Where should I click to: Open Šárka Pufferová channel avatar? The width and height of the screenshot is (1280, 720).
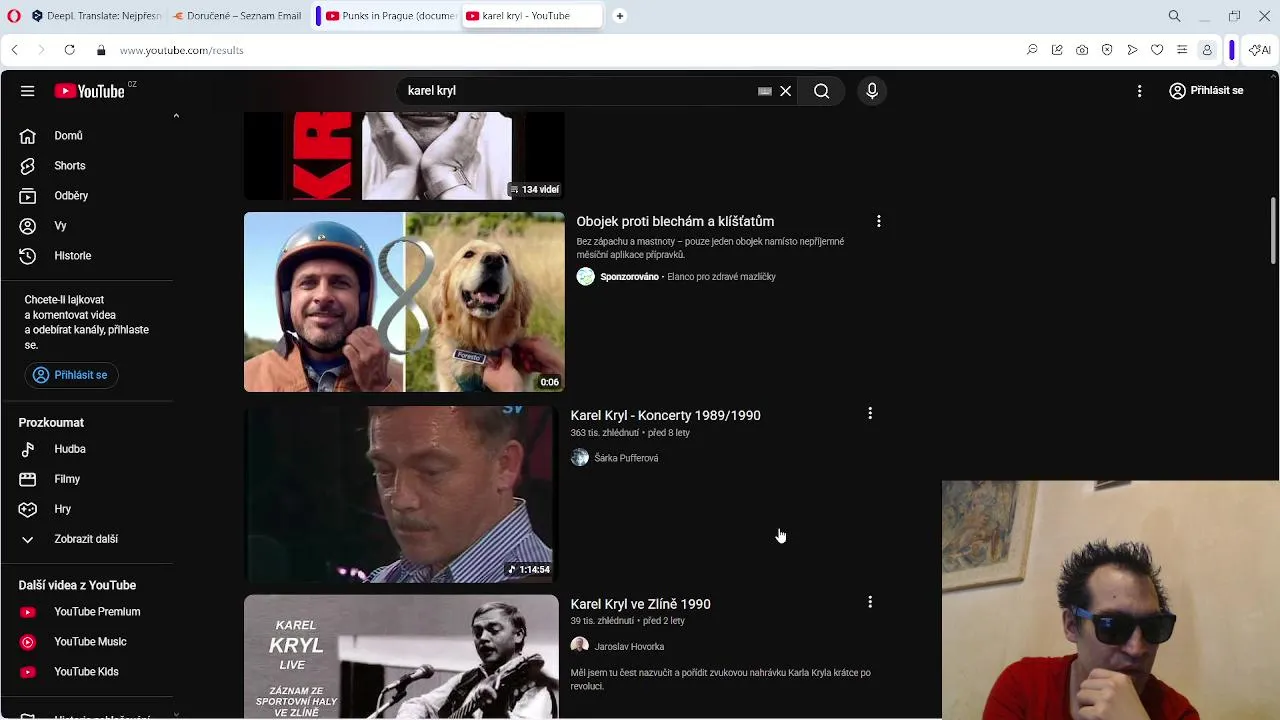580,458
